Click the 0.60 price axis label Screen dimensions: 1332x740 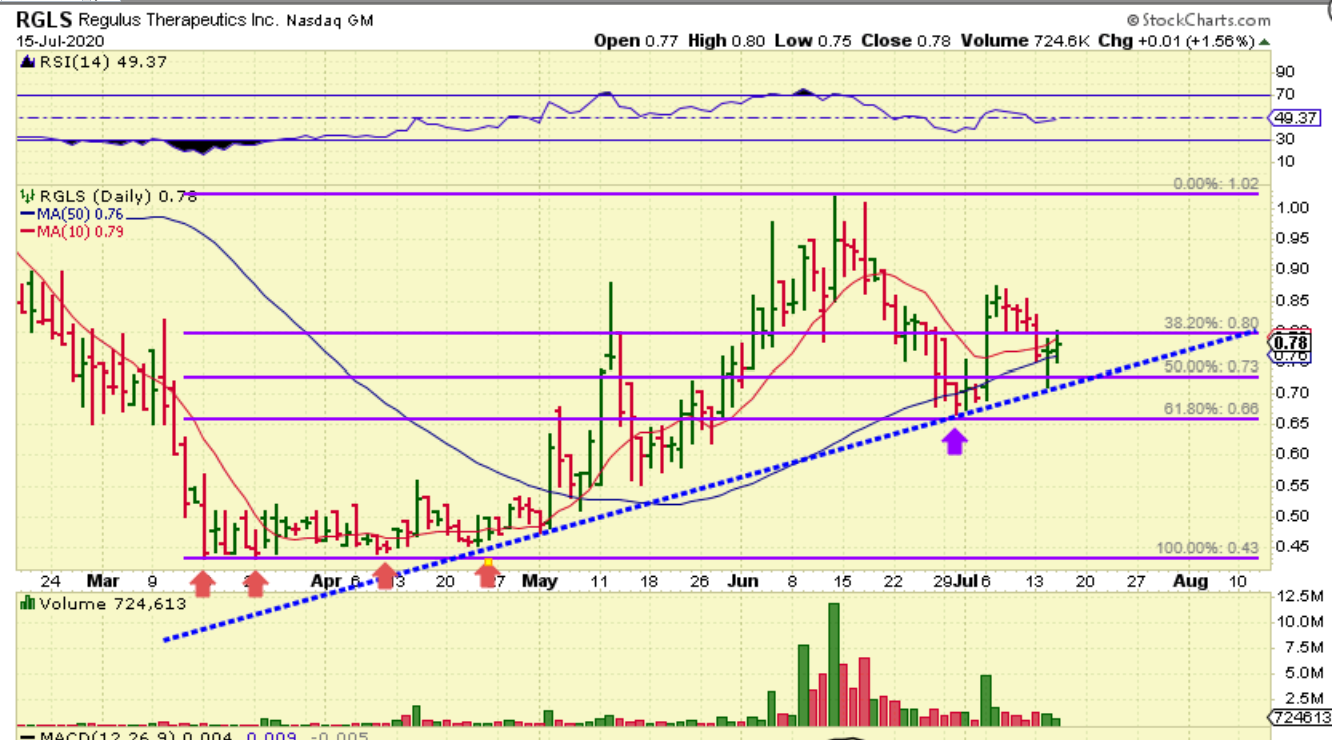tap(1295, 453)
